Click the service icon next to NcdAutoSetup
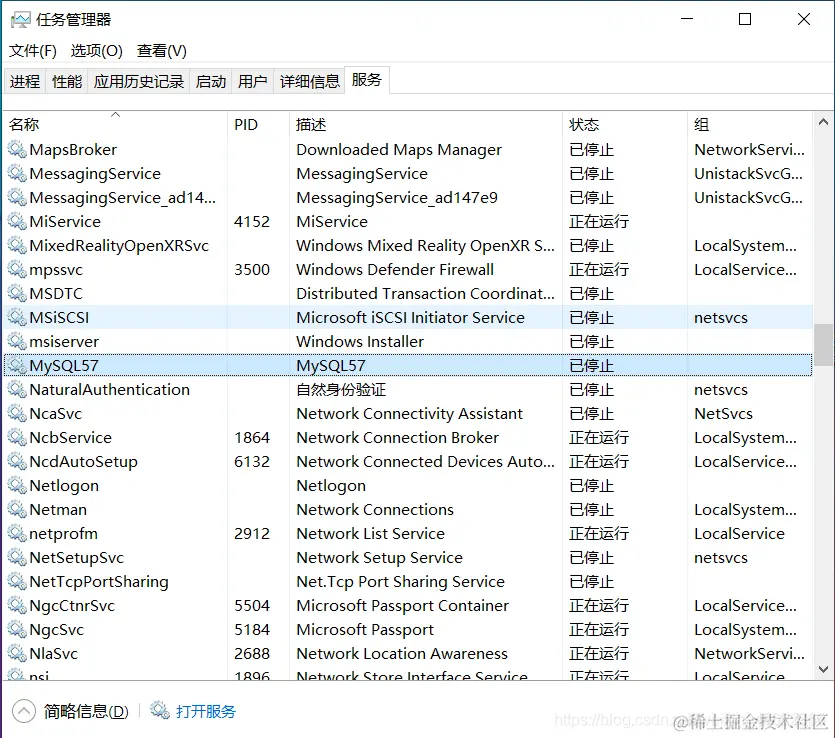The height and width of the screenshot is (738, 835). (17, 461)
